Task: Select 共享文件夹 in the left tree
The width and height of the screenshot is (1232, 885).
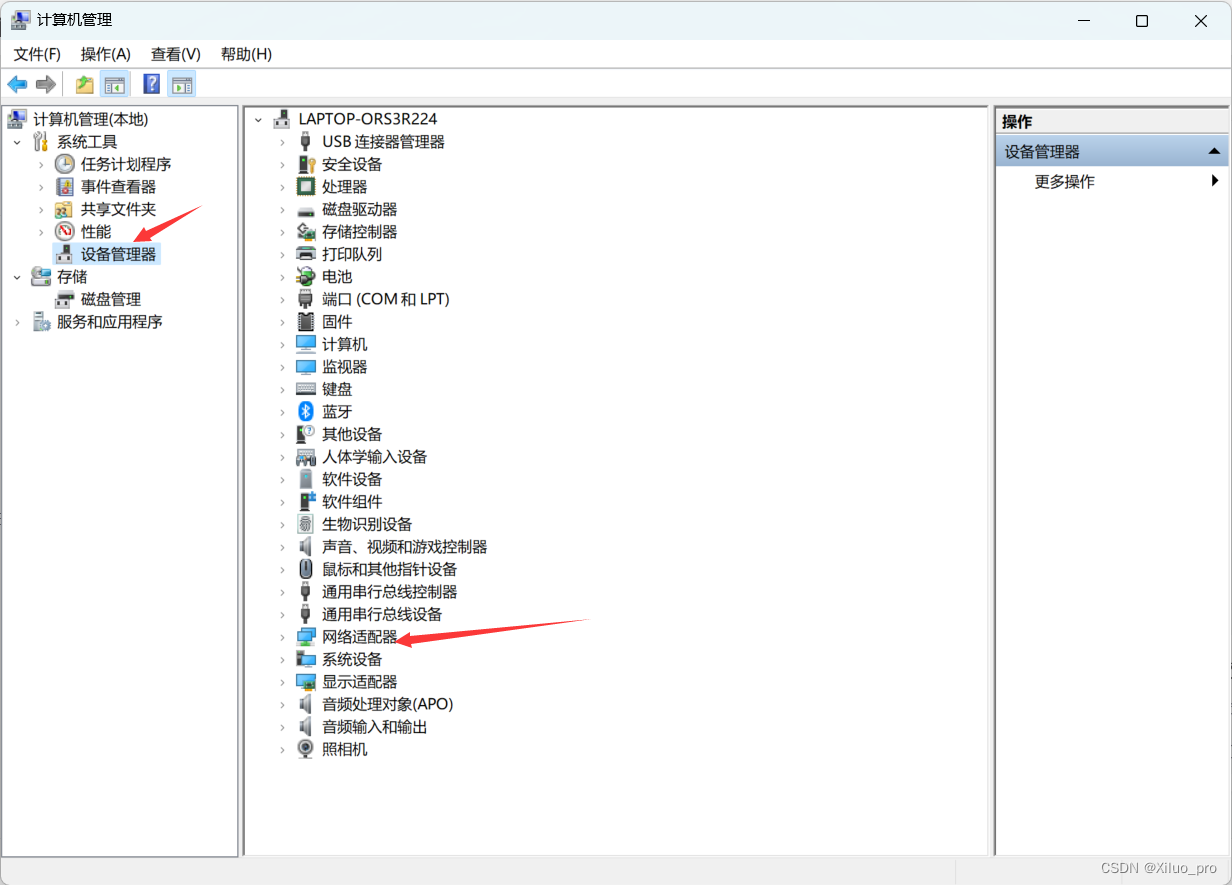Action: coord(118,209)
